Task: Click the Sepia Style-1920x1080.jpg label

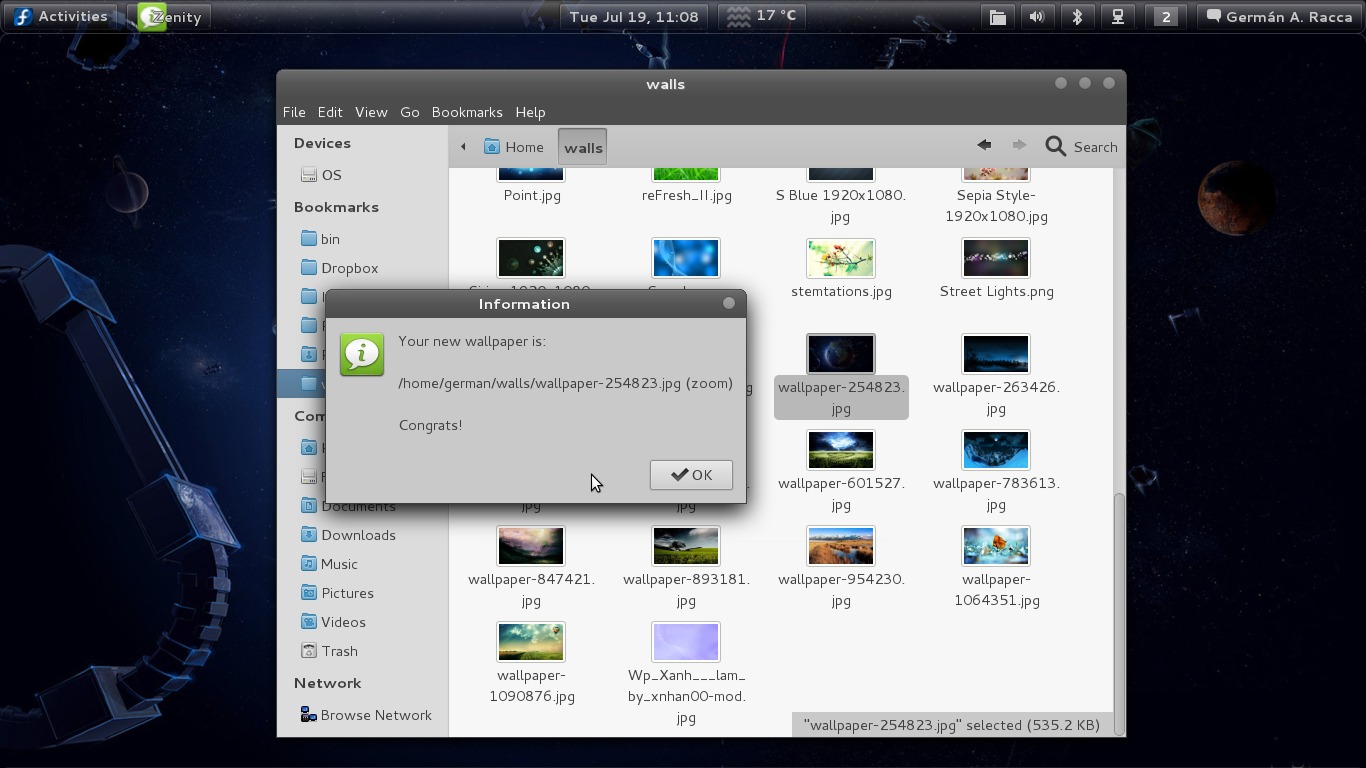Action: click(996, 205)
